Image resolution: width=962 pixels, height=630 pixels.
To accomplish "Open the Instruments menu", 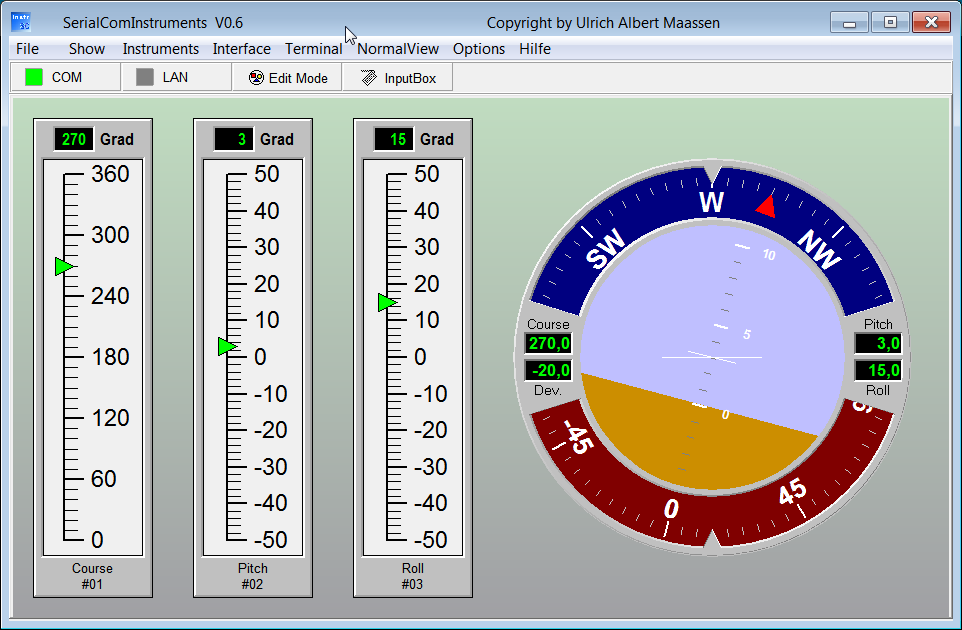I will pyautogui.click(x=161, y=49).
